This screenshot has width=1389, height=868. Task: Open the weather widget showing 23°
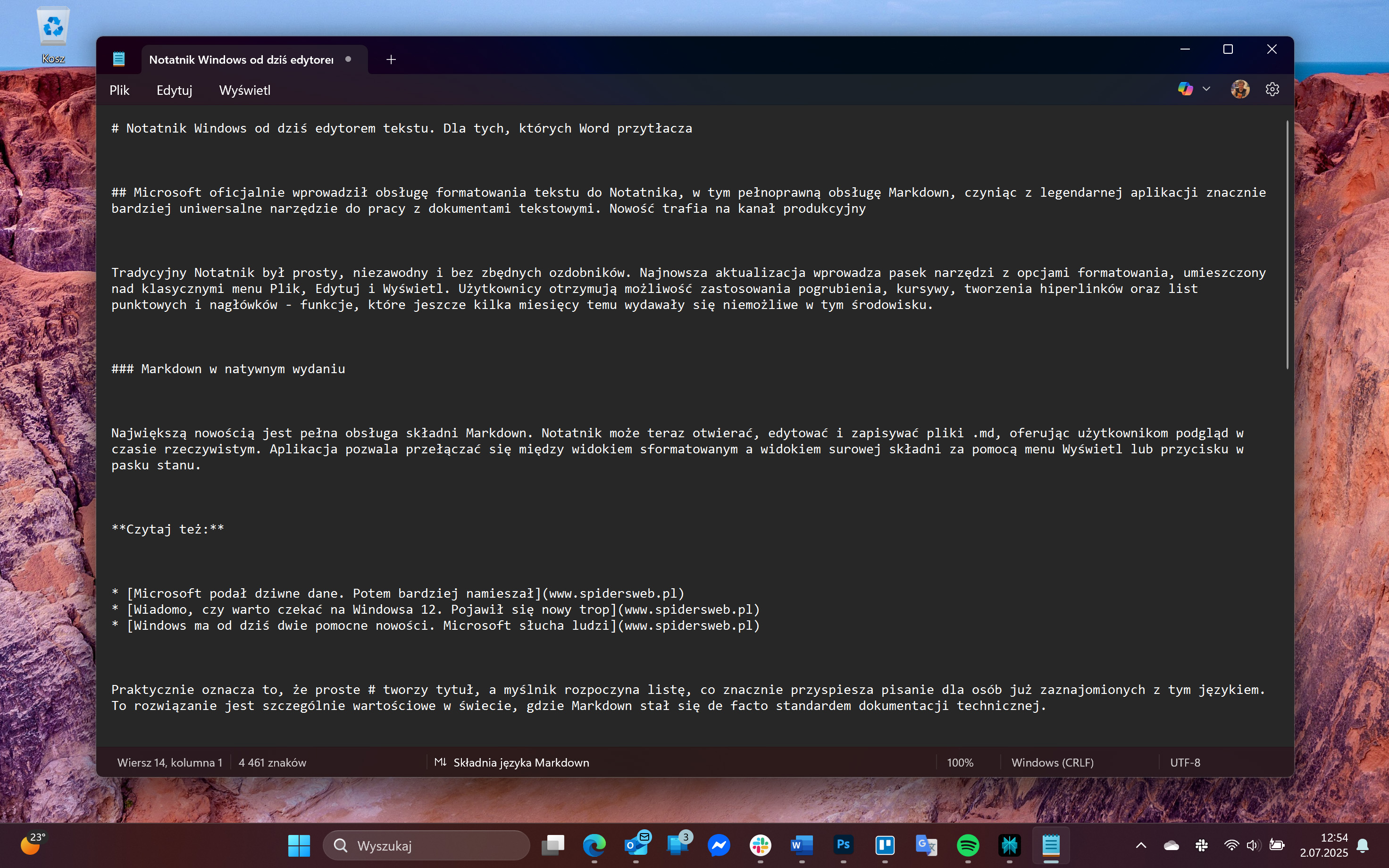[33, 844]
